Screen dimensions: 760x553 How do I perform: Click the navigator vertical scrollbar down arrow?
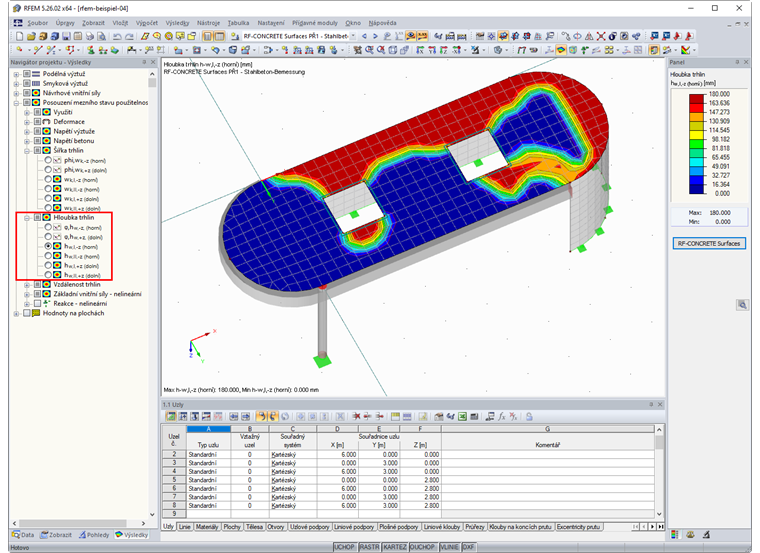(x=152, y=514)
